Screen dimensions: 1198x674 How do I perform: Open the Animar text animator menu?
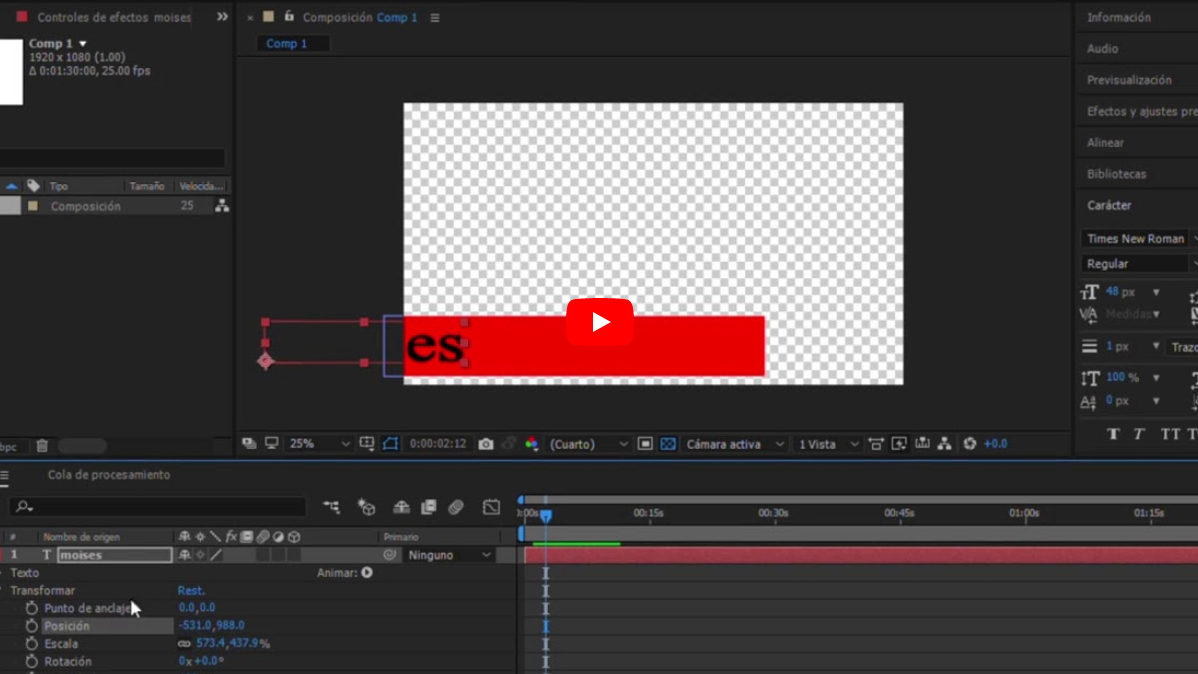[x=367, y=572]
